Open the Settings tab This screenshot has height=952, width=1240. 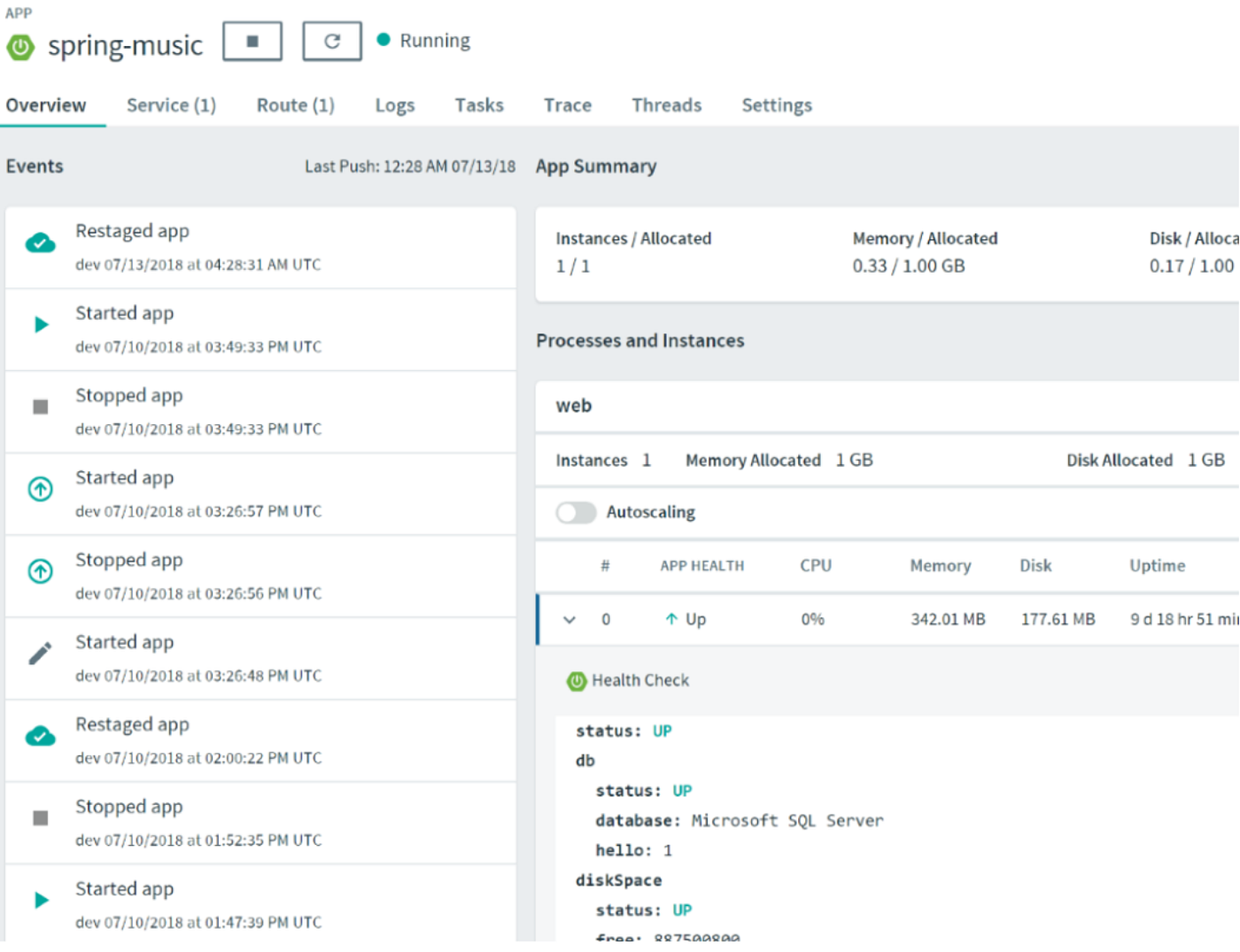776,104
